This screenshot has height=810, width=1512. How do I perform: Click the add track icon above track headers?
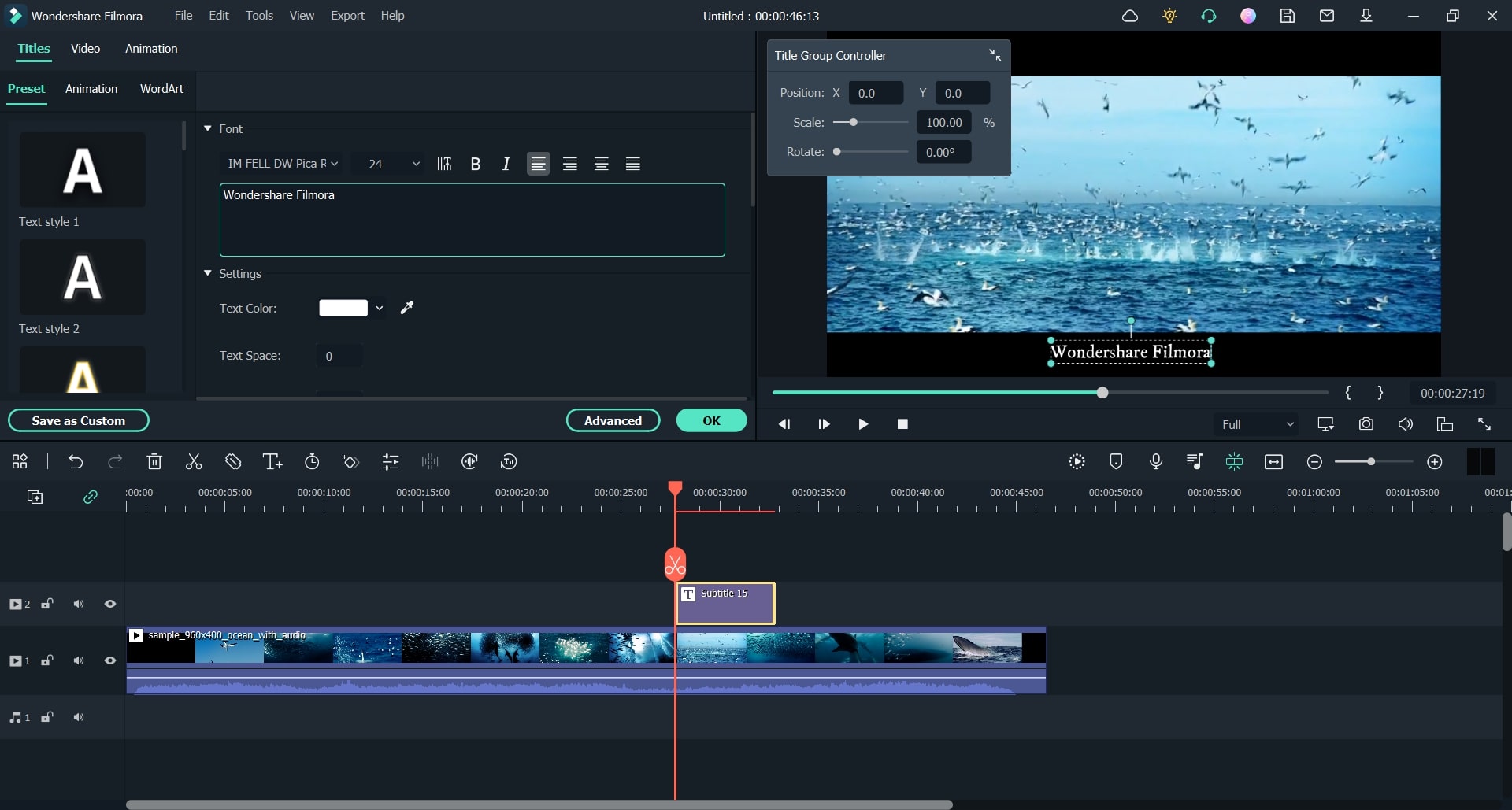tap(35, 497)
